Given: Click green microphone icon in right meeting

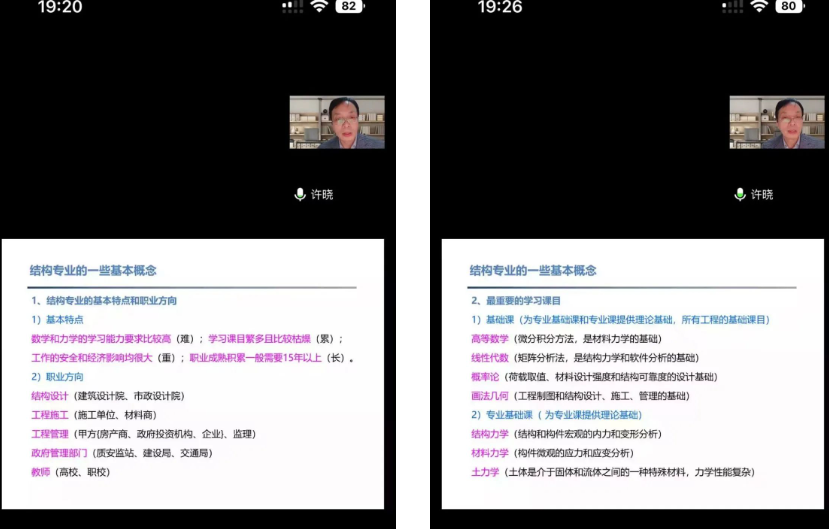Looking at the screenshot, I should [740, 194].
